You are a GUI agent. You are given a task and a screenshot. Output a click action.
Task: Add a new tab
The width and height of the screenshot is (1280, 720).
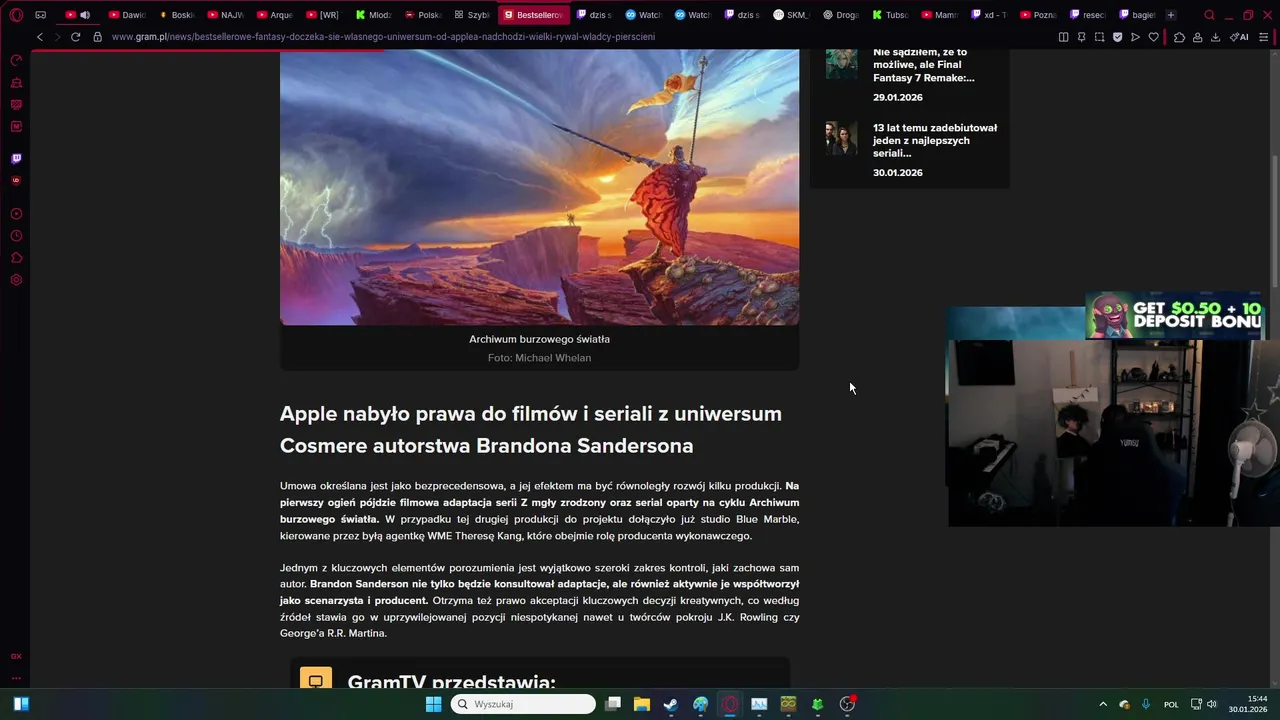[x=1171, y=15]
